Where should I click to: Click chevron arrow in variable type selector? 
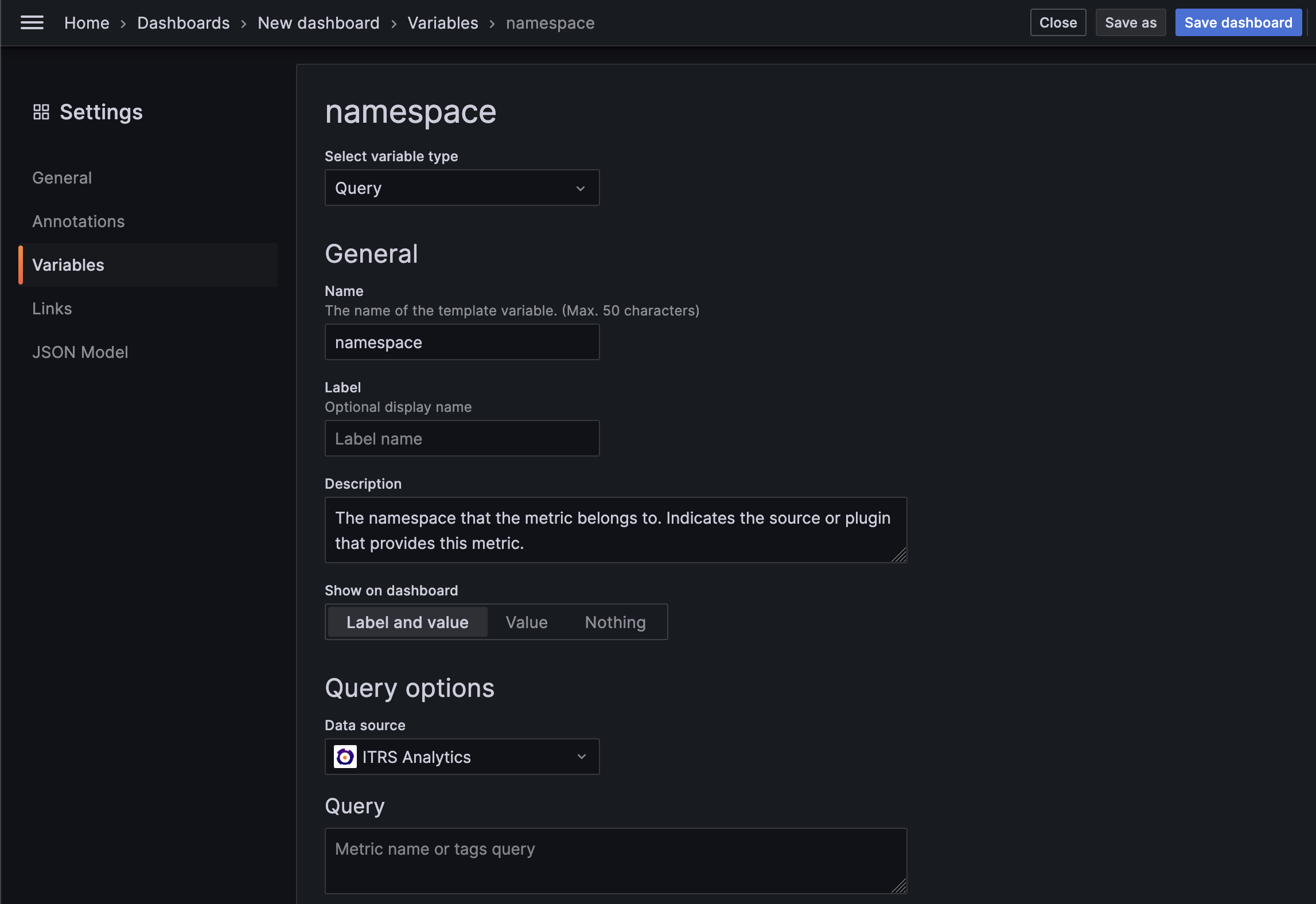click(x=581, y=188)
